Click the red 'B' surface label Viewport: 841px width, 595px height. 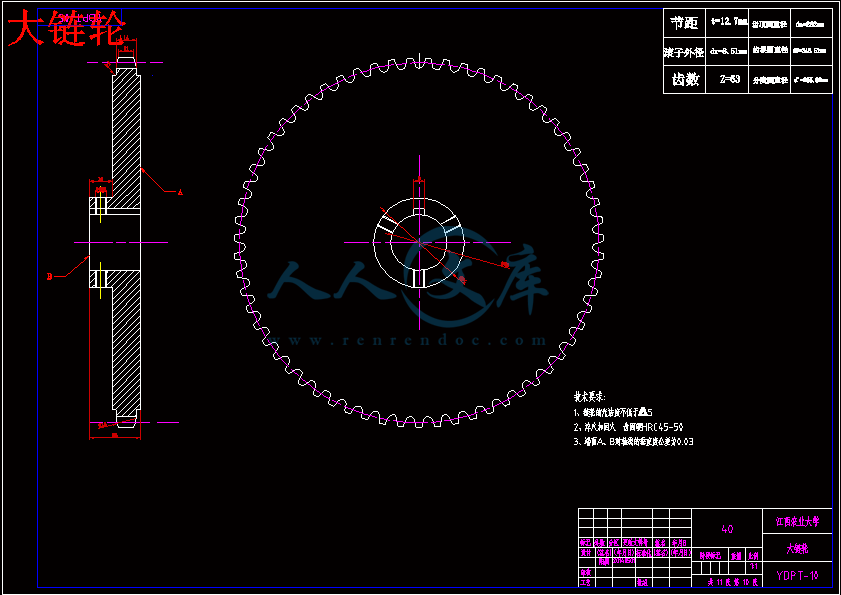point(49,276)
